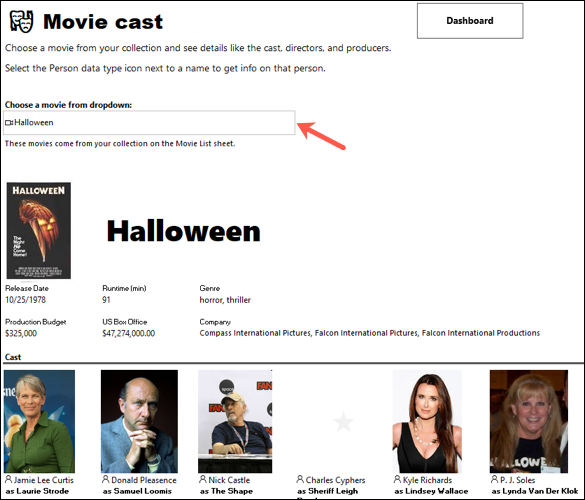This screenshot has width=585, height=500.
Task: Open the Dashboard button
Action: (470, 21)
